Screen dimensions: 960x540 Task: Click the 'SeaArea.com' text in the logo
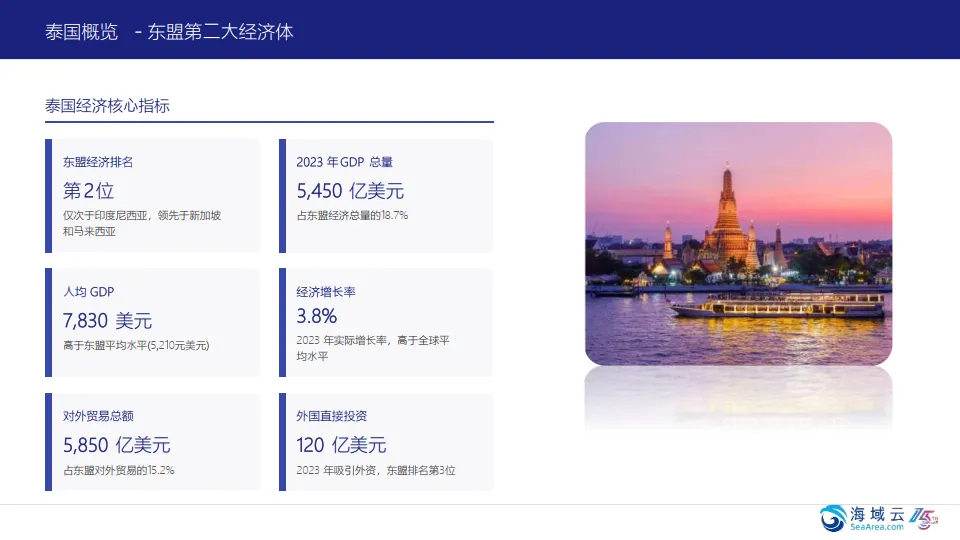[x=877, y=527]
